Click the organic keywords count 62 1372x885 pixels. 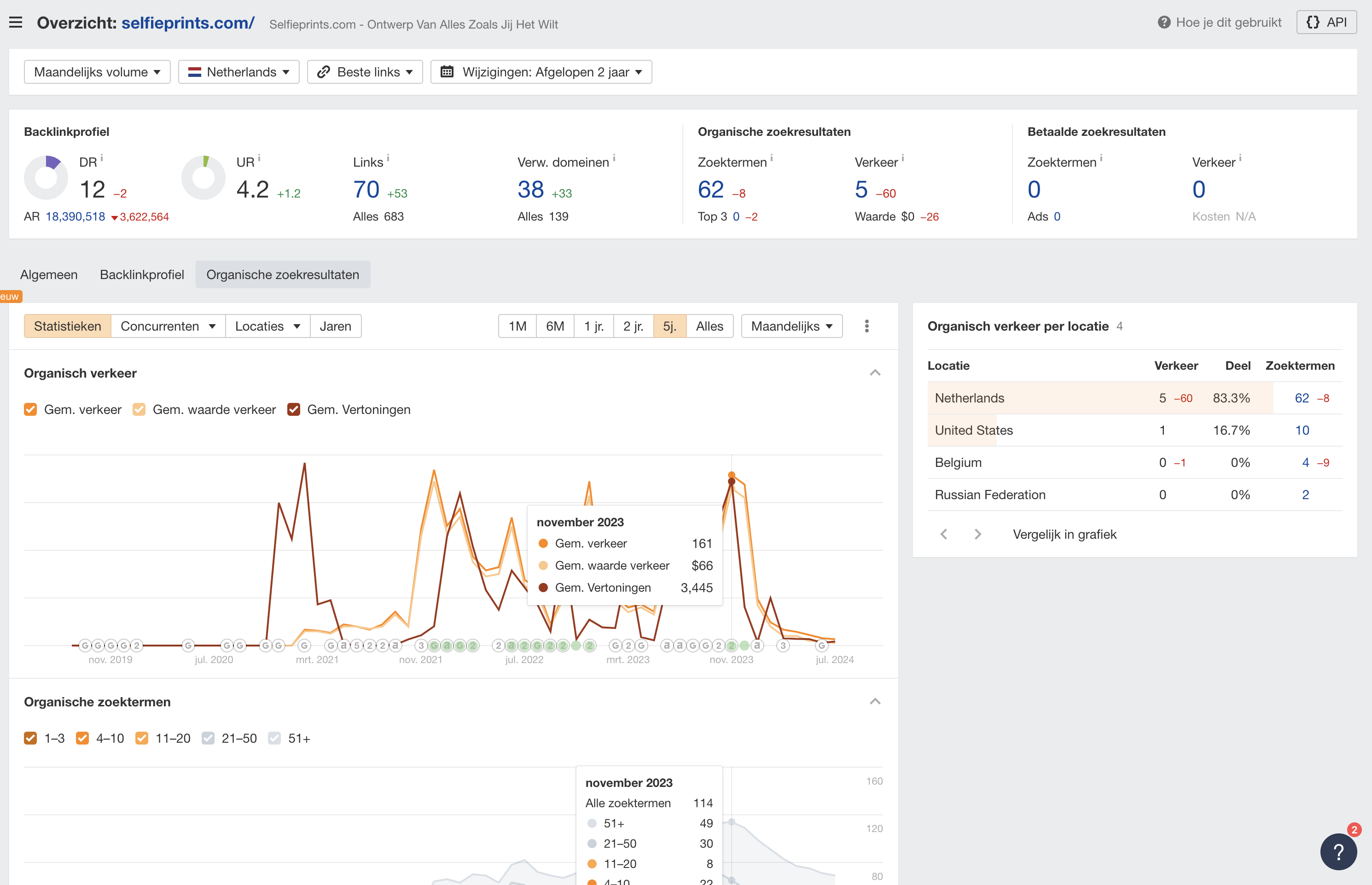(711, 189)
